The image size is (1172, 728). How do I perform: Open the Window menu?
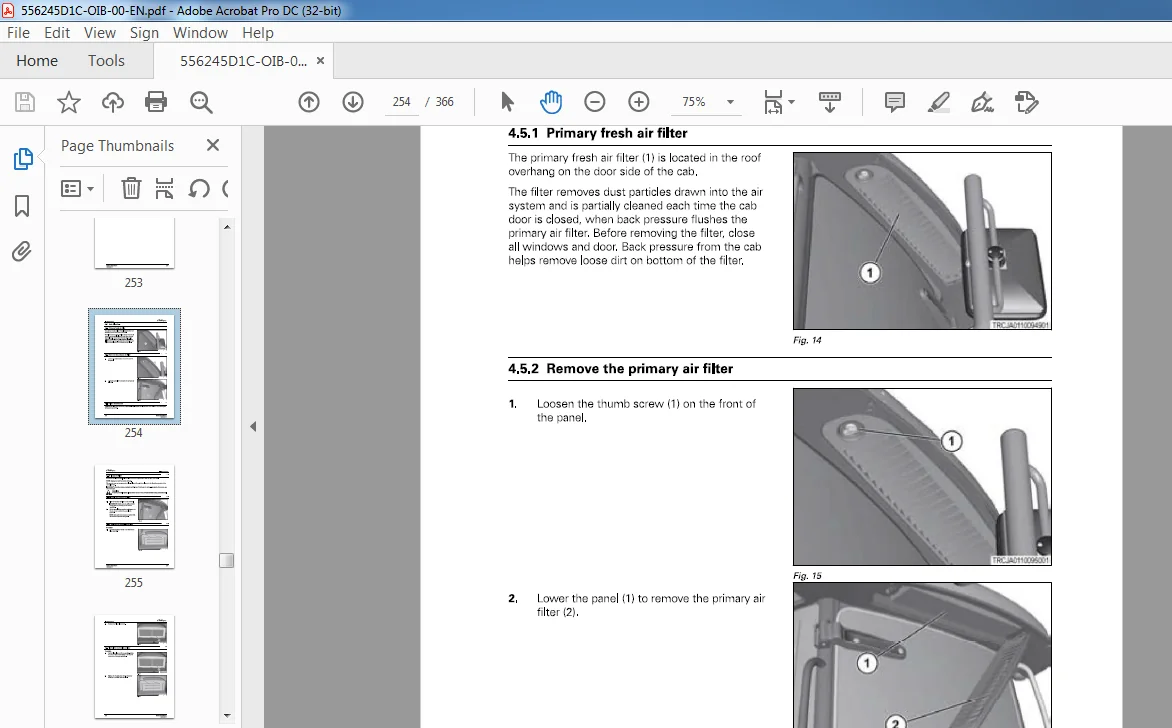(x=200, y=33)
